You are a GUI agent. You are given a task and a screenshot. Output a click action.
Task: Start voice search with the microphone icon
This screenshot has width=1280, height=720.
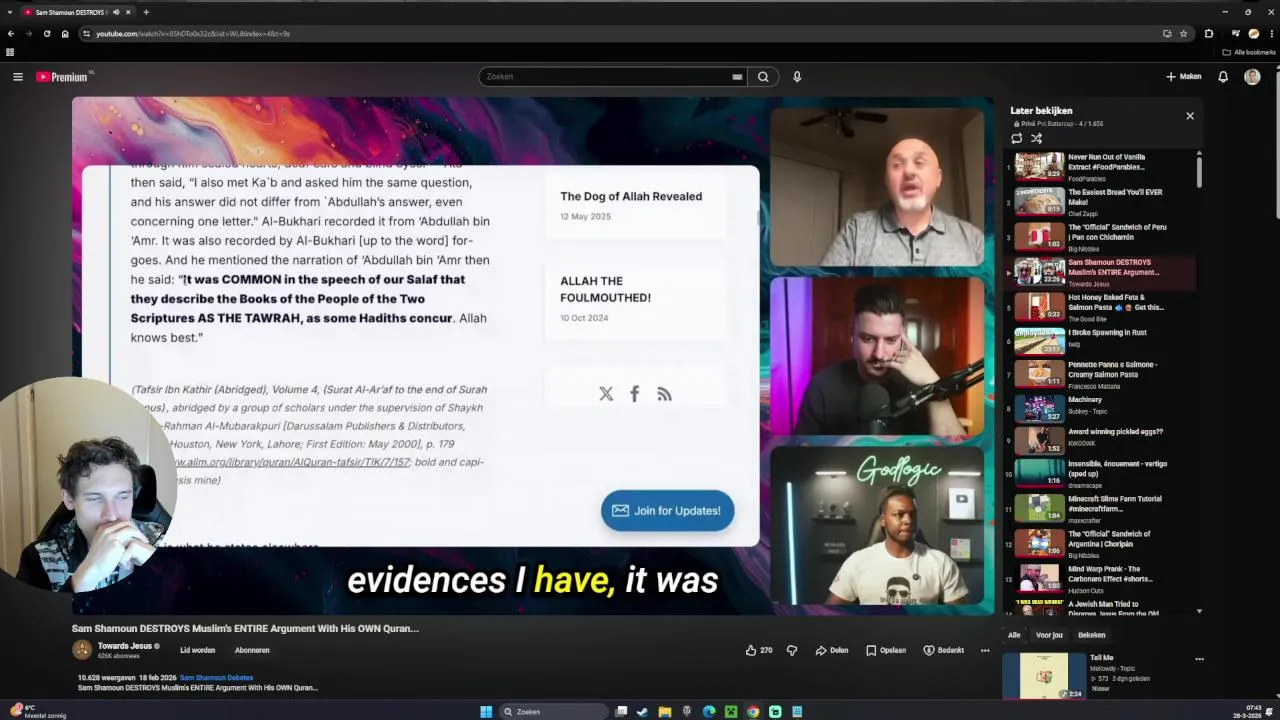pyautogui.click(x=797, y=77)
